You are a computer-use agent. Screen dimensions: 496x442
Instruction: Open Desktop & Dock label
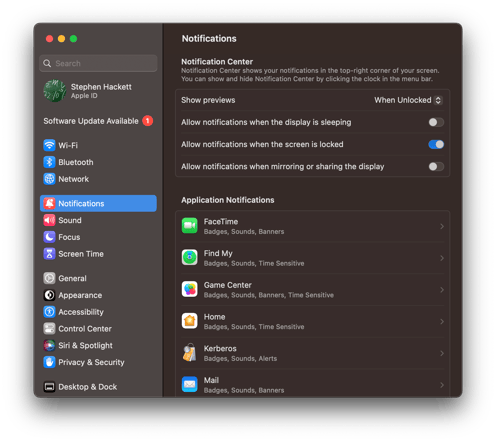coord(88,387)
